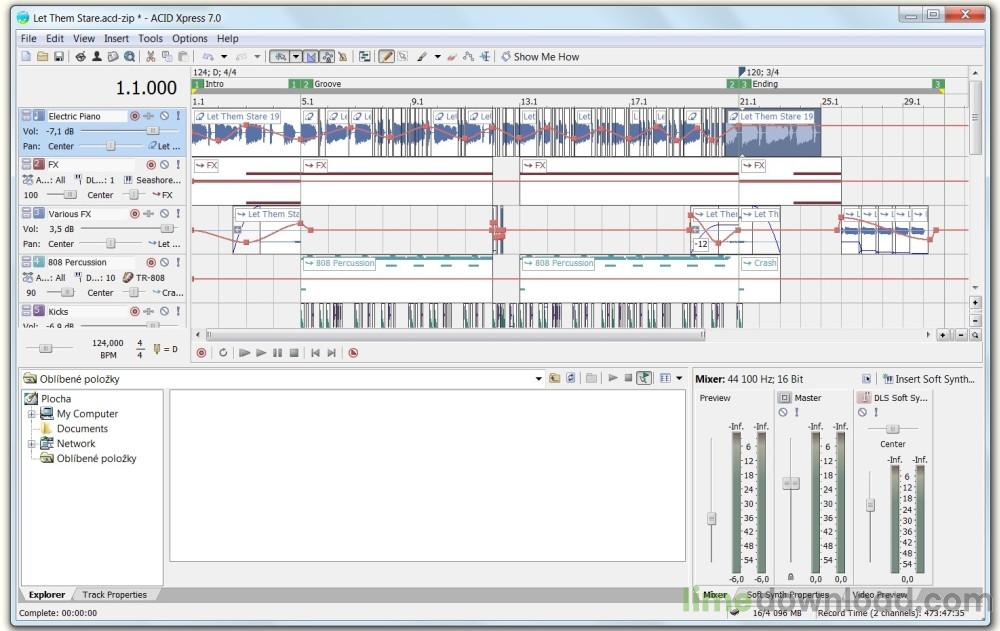Select the Draw pencil tool
Image resolution: width=1000 pixels, height=631 pixels.
tap(386, 57)
